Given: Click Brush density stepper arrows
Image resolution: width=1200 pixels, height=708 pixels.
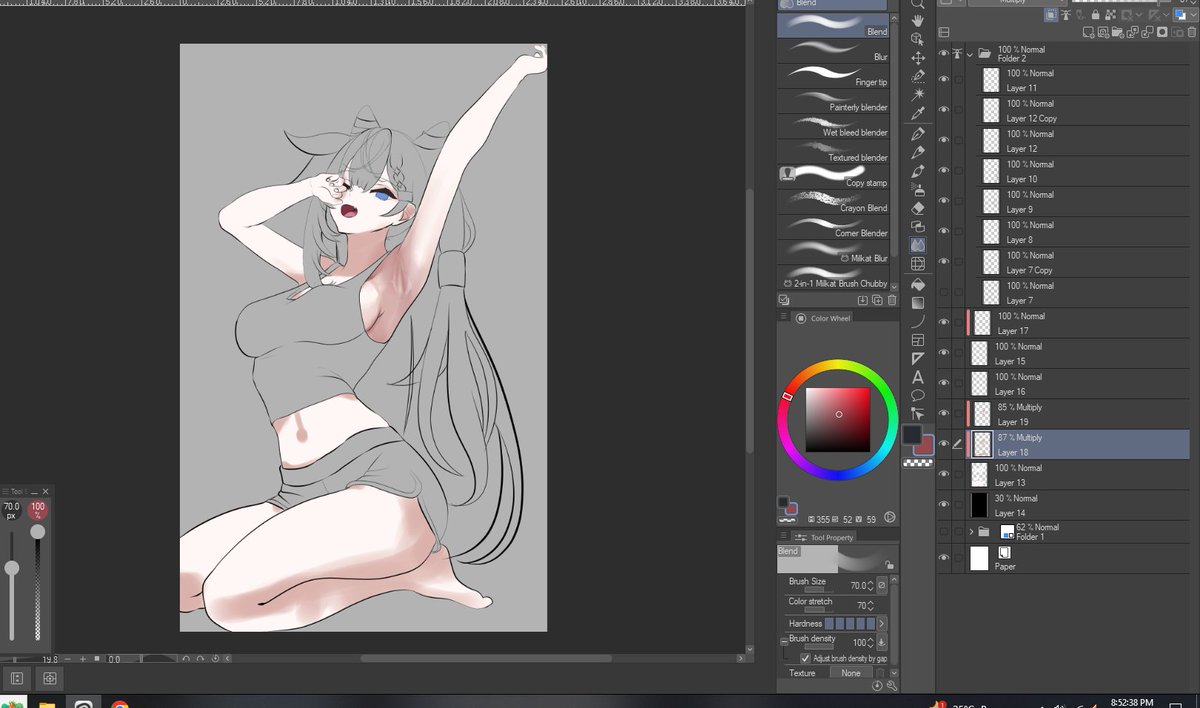Looking at the screenshot, I should [x=870, y=642].
